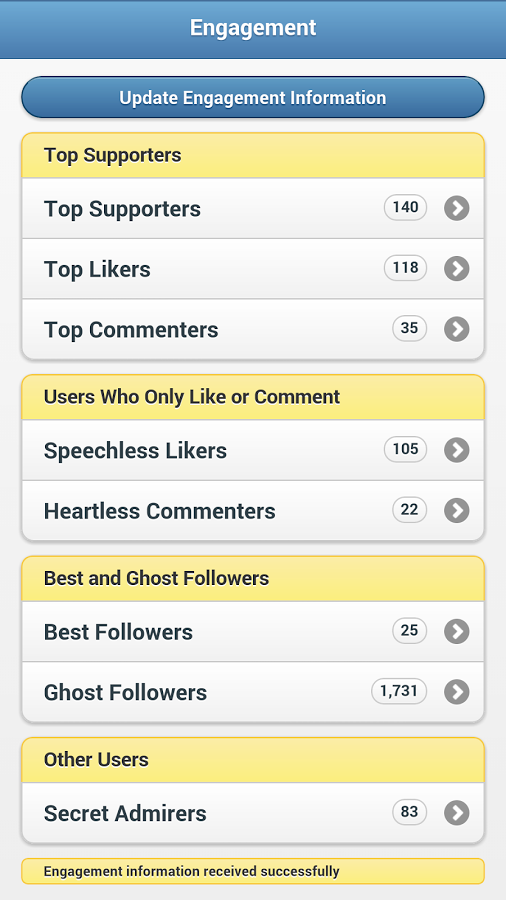The height and width of the screenshot is (900, 506).
Task: Click the Best and Ghost Followers header
Action: [x=253, y=579]
